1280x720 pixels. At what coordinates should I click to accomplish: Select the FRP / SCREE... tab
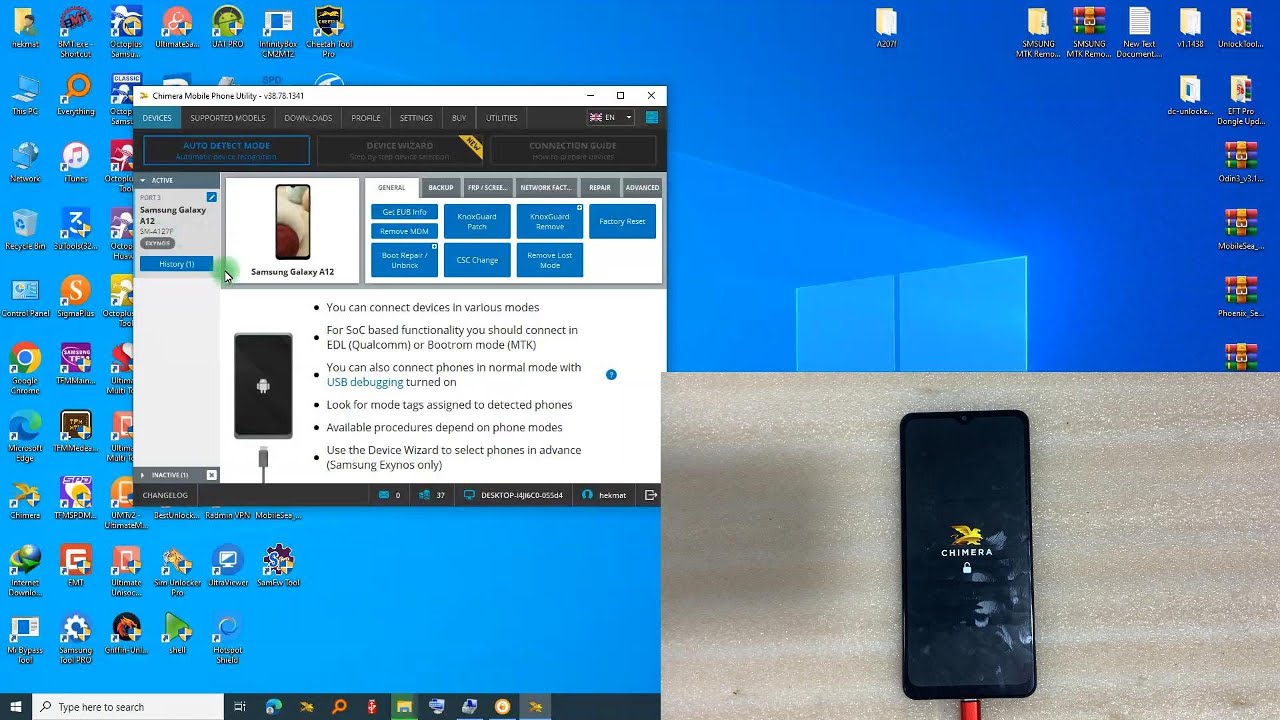pos(488,187)
